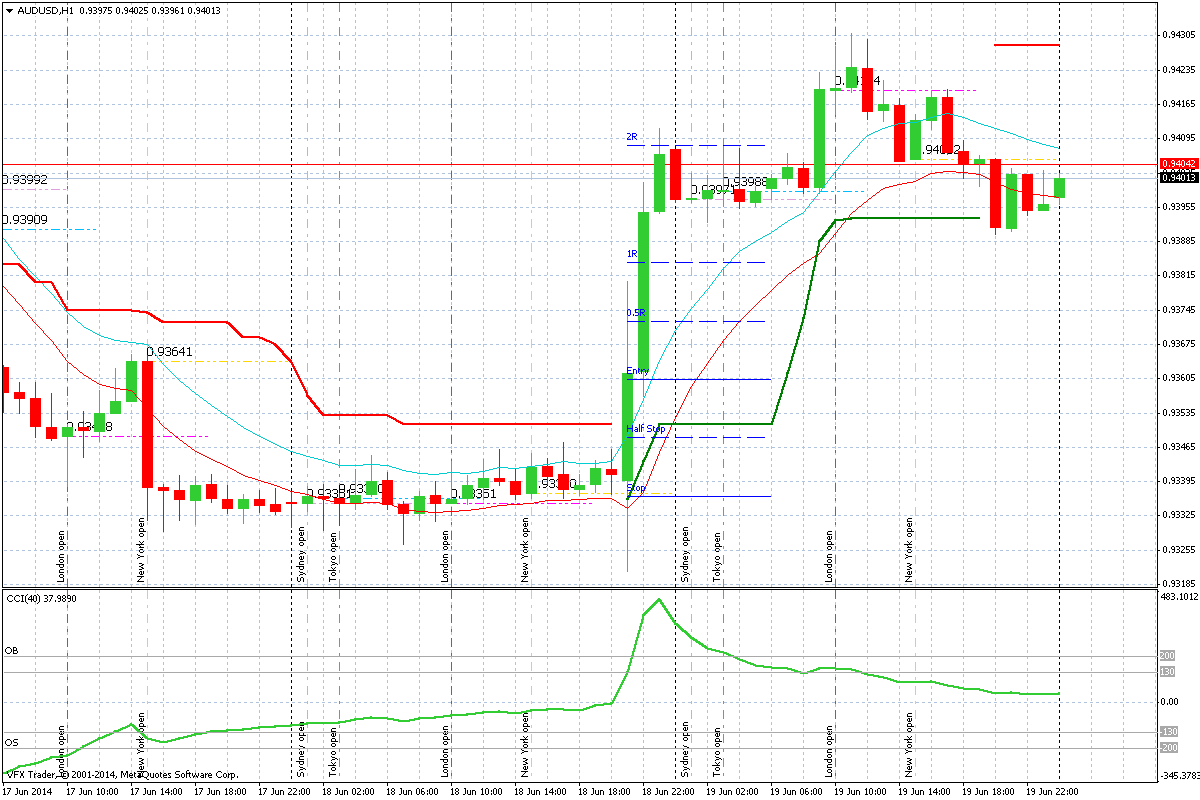The width and height of the screenshot is (1200, 800).
Task: Click the 0.93992 price label at left edge
Action: click(x=24, y=180)
